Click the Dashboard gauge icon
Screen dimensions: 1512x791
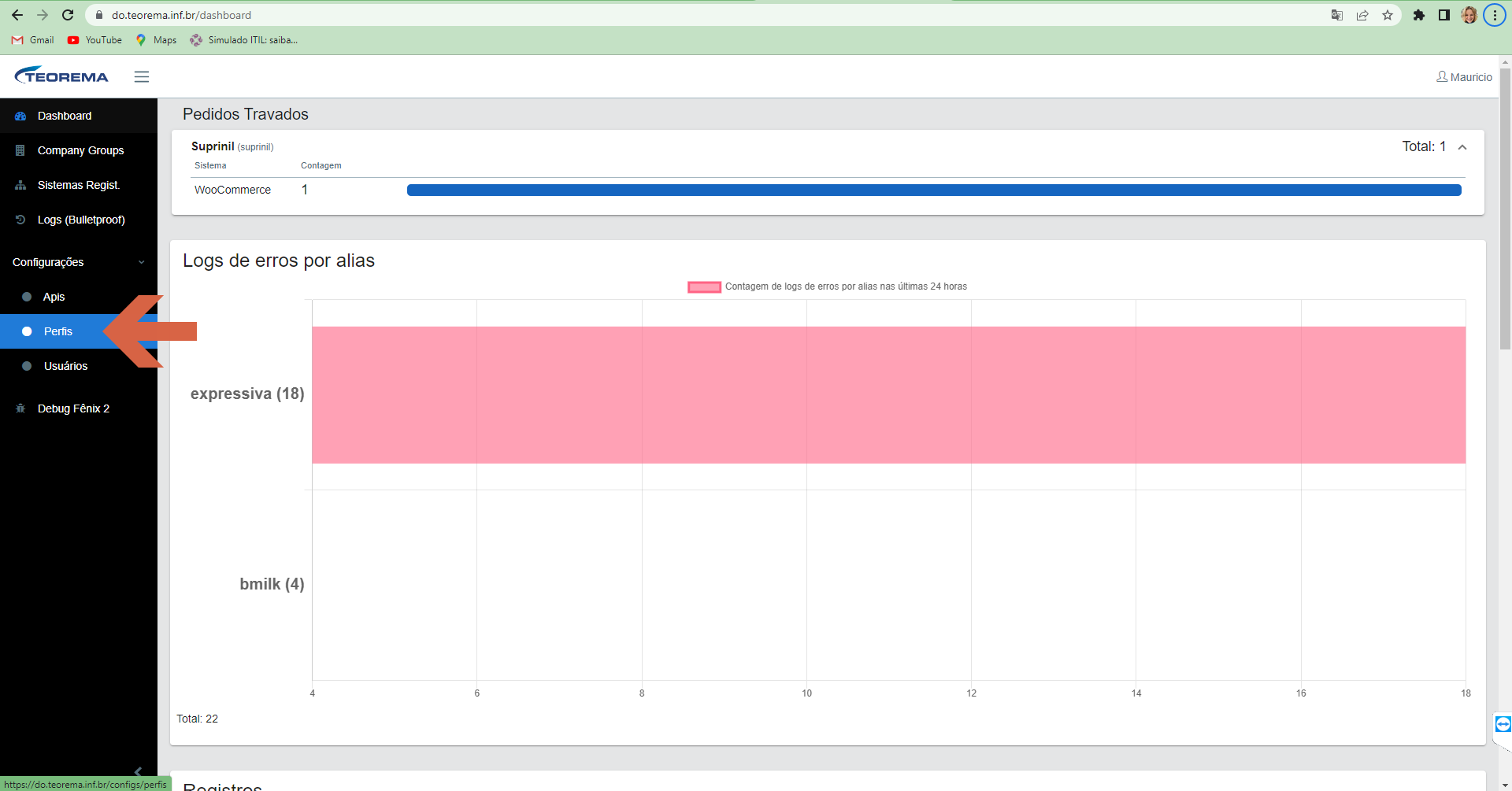point(20,116)
